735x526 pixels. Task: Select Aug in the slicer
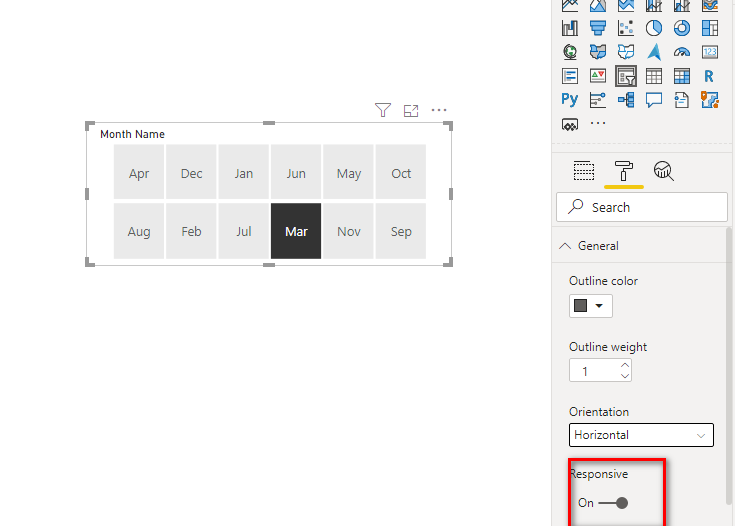point(139,231)
